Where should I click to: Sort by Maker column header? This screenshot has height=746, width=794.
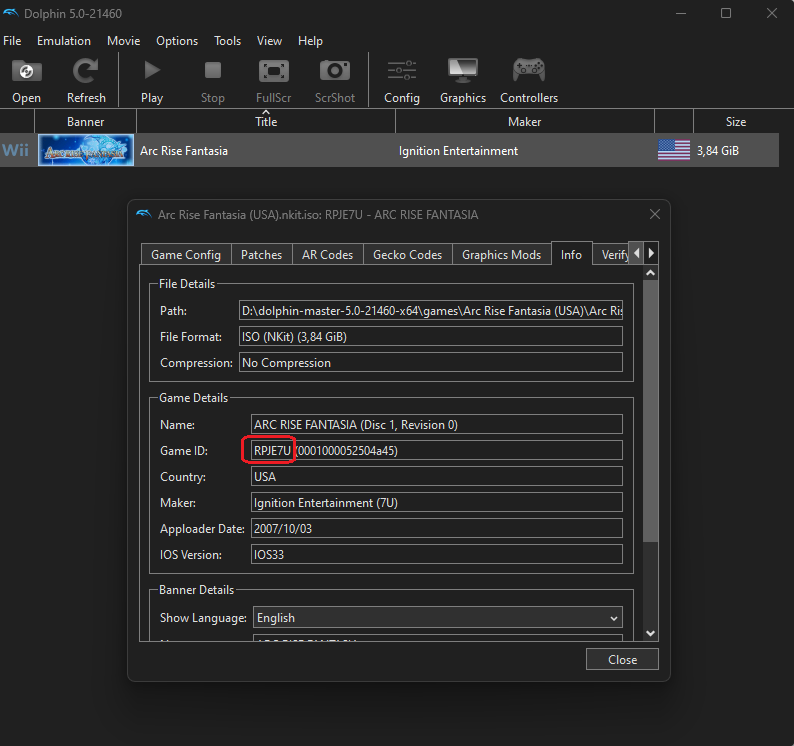coord(525,122)
